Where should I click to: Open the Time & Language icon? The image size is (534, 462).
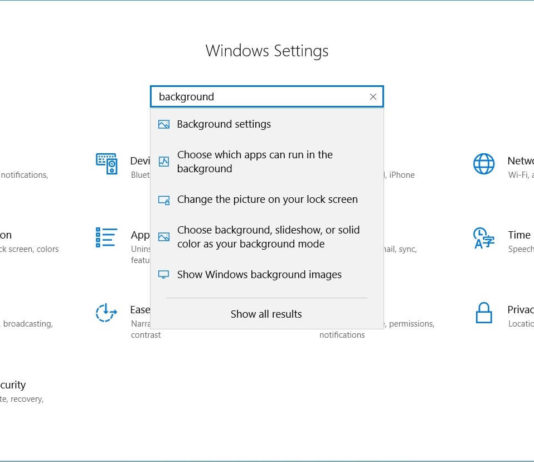point(484,238)
